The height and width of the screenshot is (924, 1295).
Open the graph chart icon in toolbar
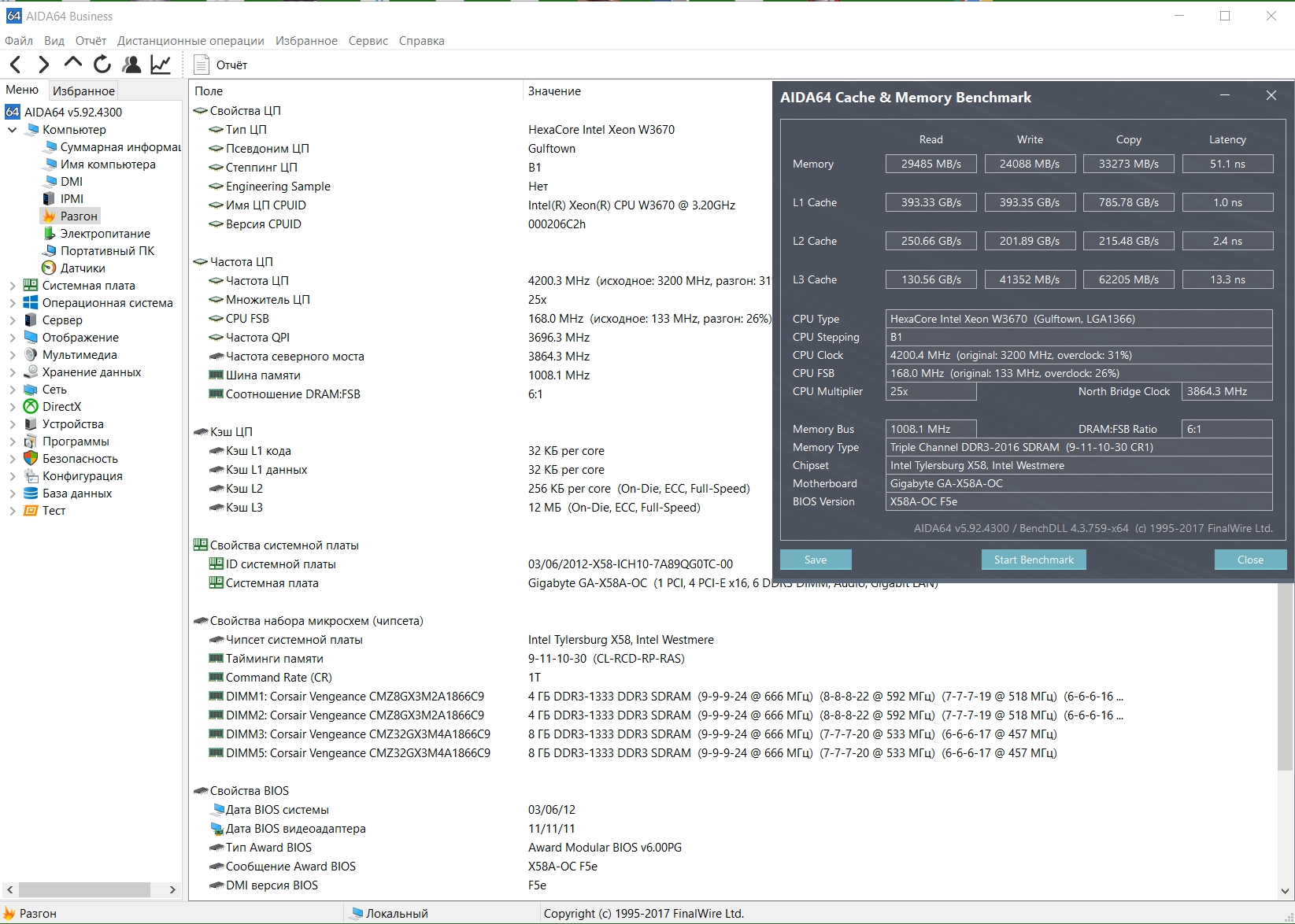[161, 65]
